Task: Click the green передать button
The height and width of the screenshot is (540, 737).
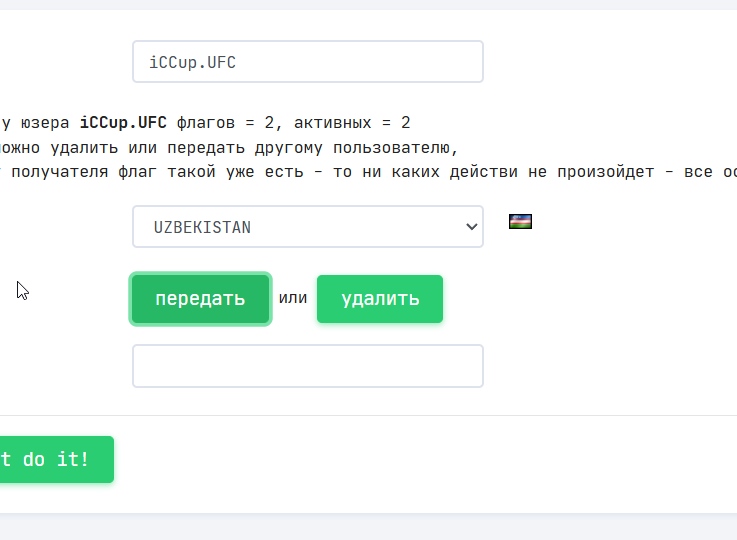Action: pyautogui.click(x=200, y=299)
